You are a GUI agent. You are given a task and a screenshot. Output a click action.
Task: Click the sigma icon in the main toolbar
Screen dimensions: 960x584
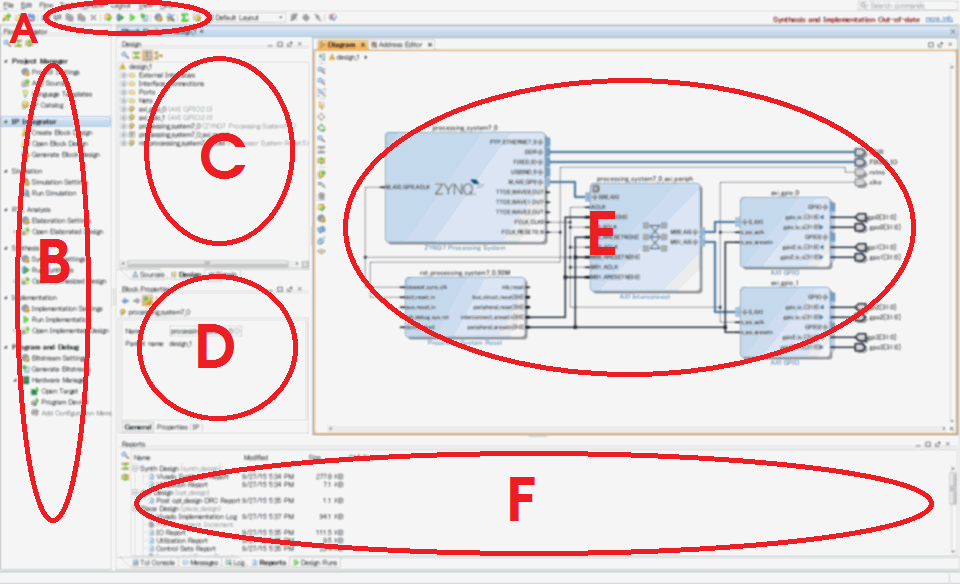pos(184,17)
